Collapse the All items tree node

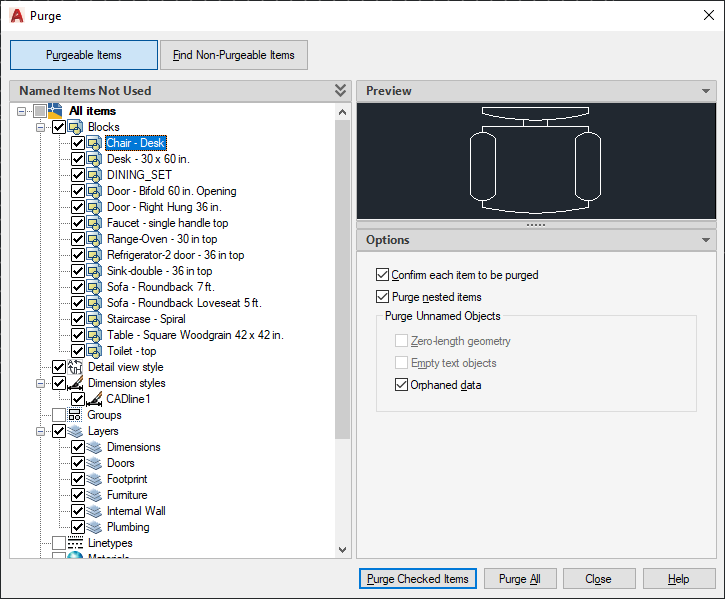tap(21, 111)
